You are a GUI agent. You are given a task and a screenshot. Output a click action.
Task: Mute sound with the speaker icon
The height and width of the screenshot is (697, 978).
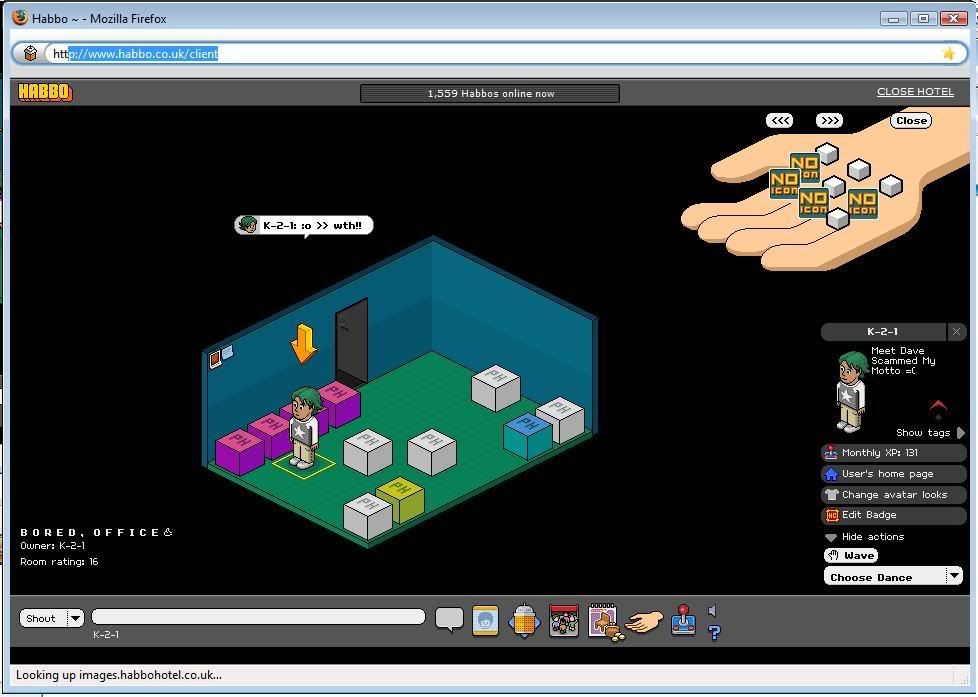[712, 610]
